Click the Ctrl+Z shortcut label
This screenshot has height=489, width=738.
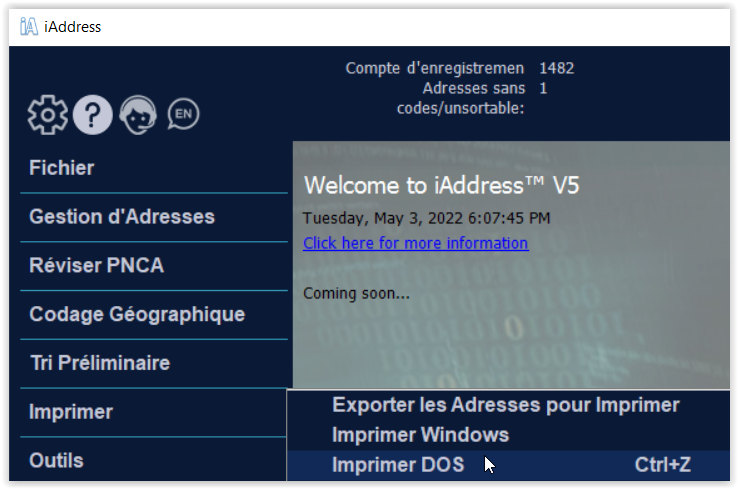pos(663,465)
